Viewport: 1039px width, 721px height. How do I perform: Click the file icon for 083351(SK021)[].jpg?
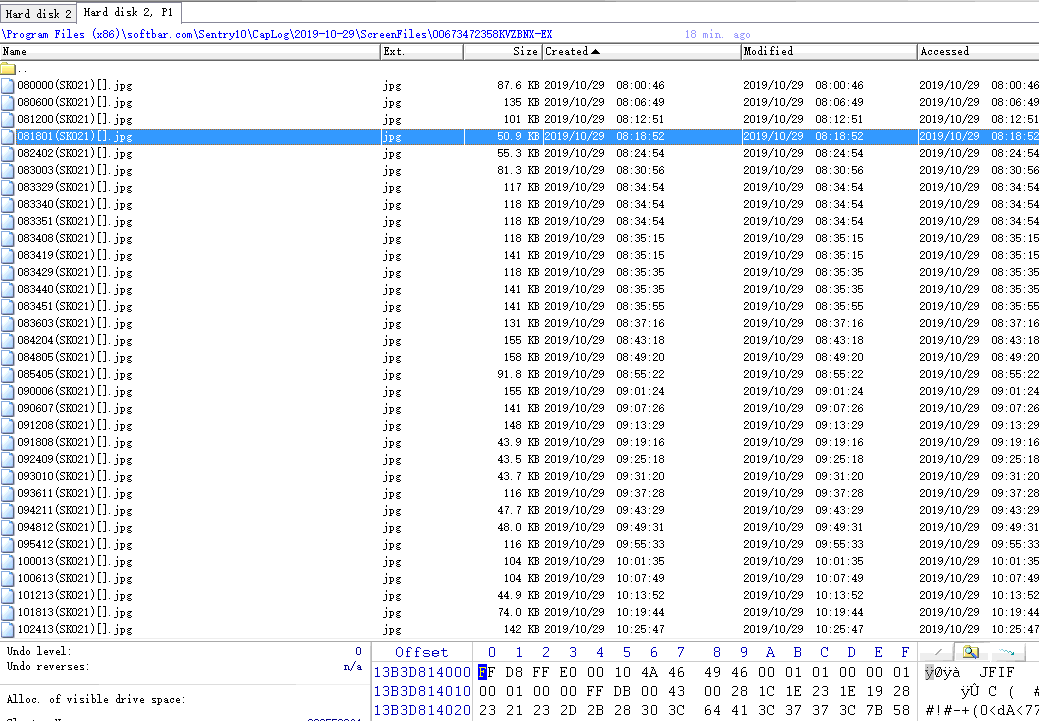point(7,222)
